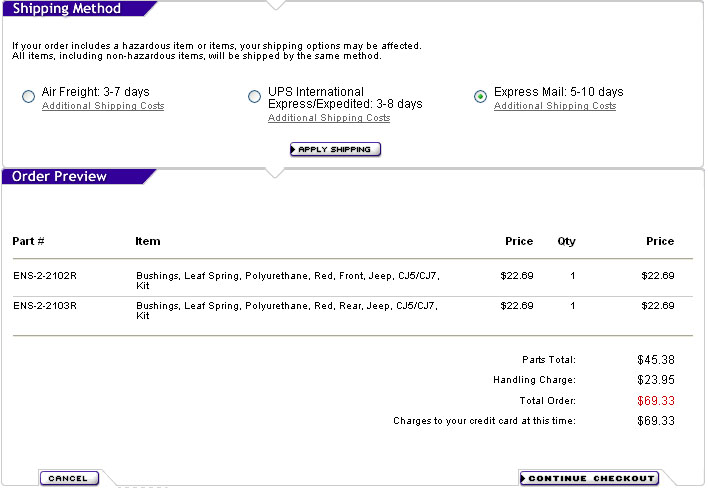Screen dimensions: 708x490
Task: Click the Parts Total amount $45.38
Action: [x=656, y=359]
